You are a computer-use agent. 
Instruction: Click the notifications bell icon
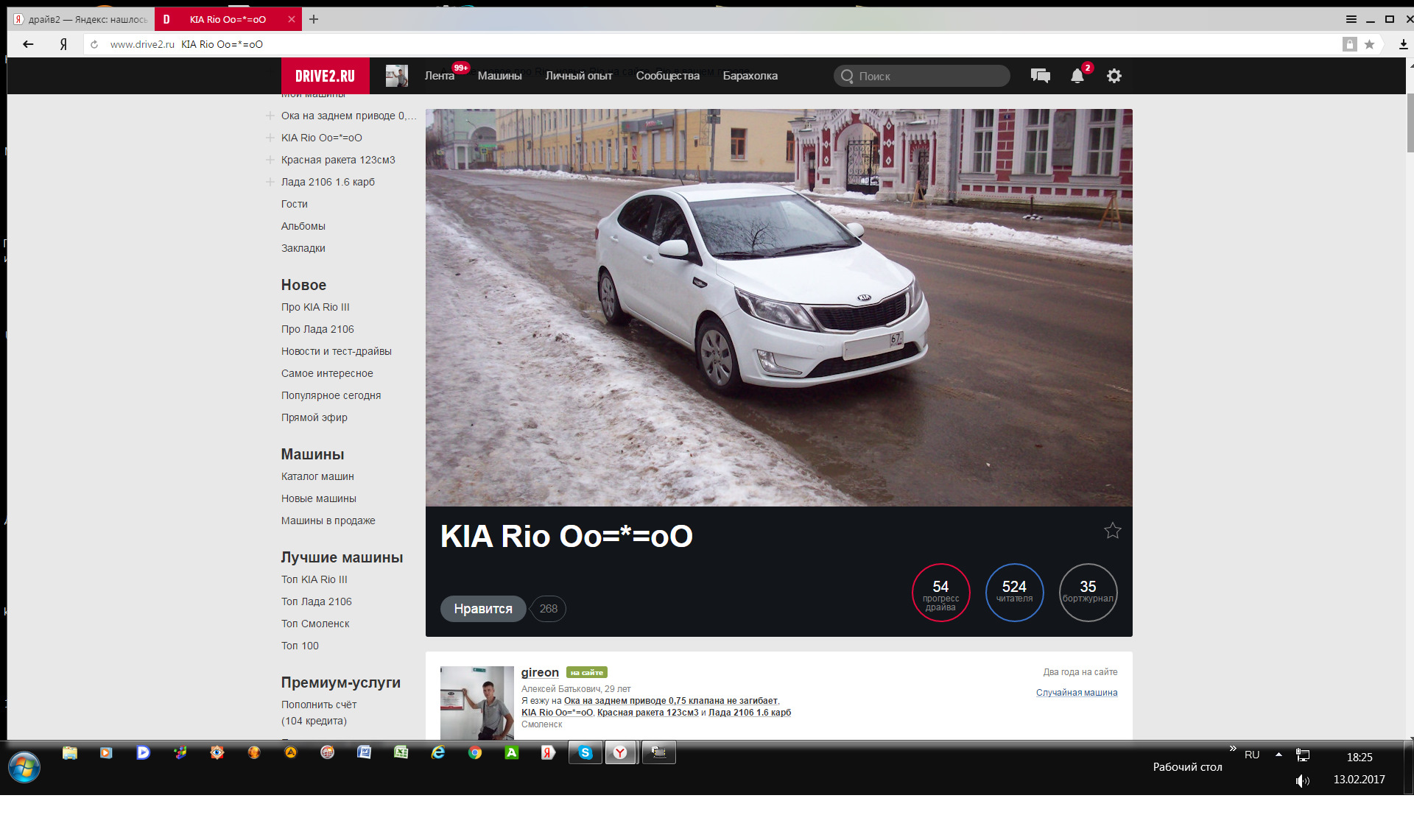coord(1077,76)
